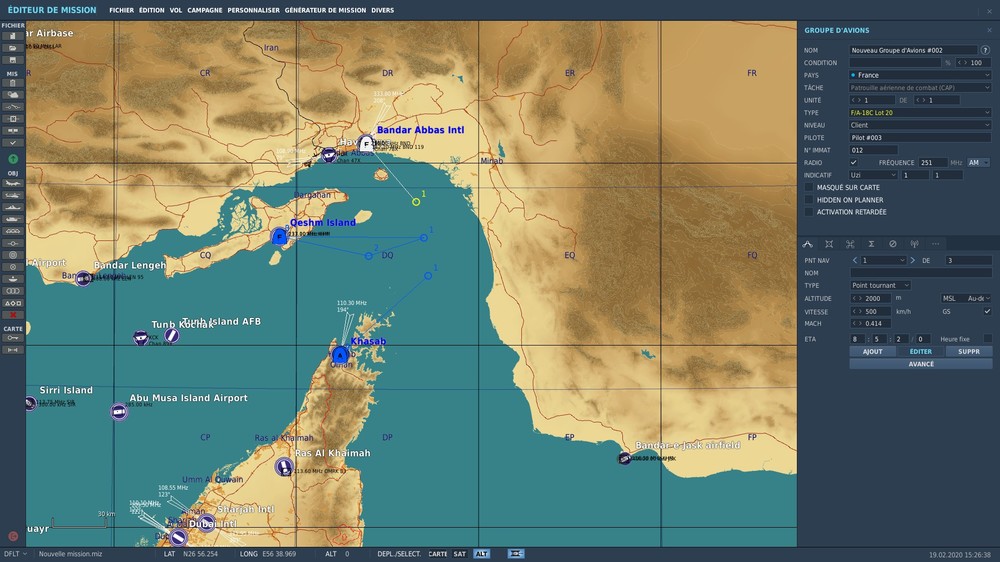Image resolution: width=1000 pixels, height=562 pixels.
Task: Open the triggered actions drone icon tab
Action: click(x=850, y=244)
